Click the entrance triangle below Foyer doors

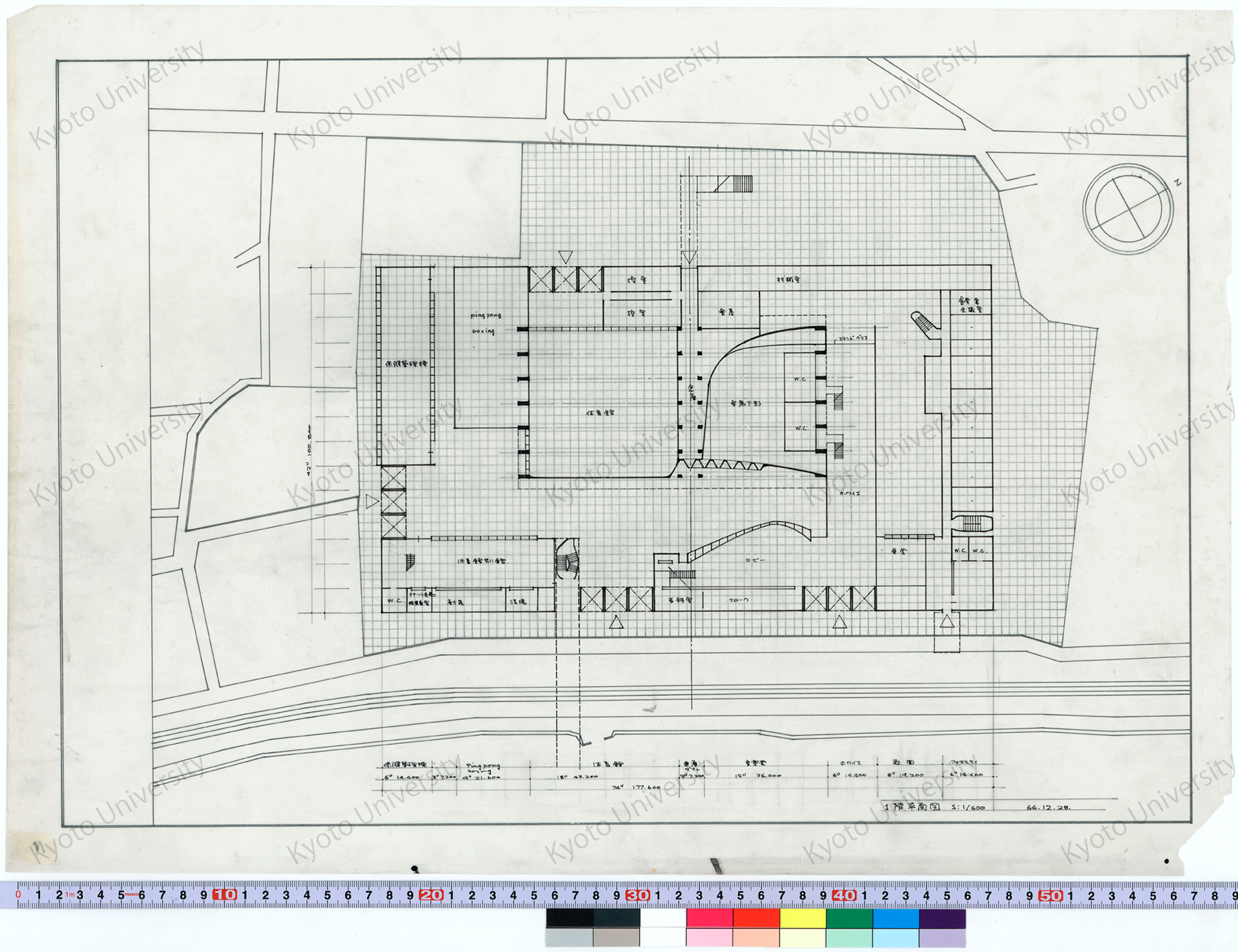pos(840,622)
